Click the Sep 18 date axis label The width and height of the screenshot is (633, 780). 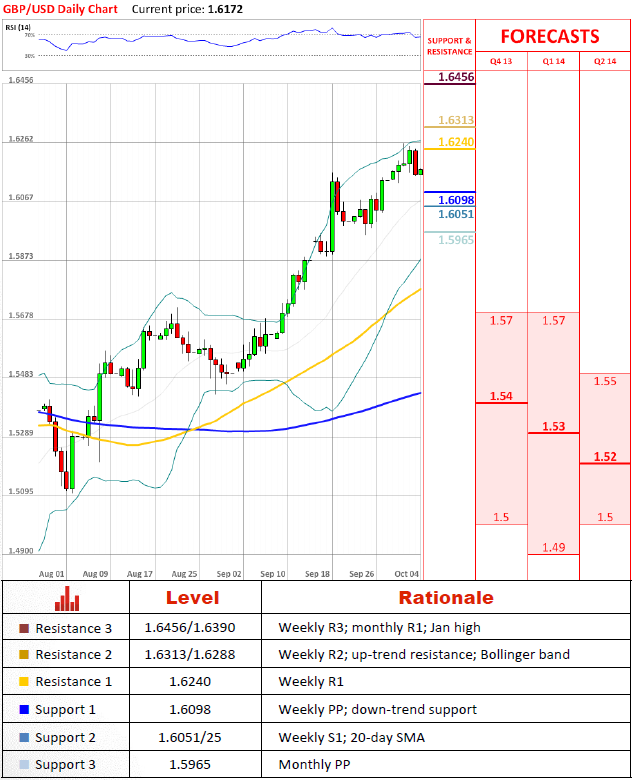[x=317, y=574]
